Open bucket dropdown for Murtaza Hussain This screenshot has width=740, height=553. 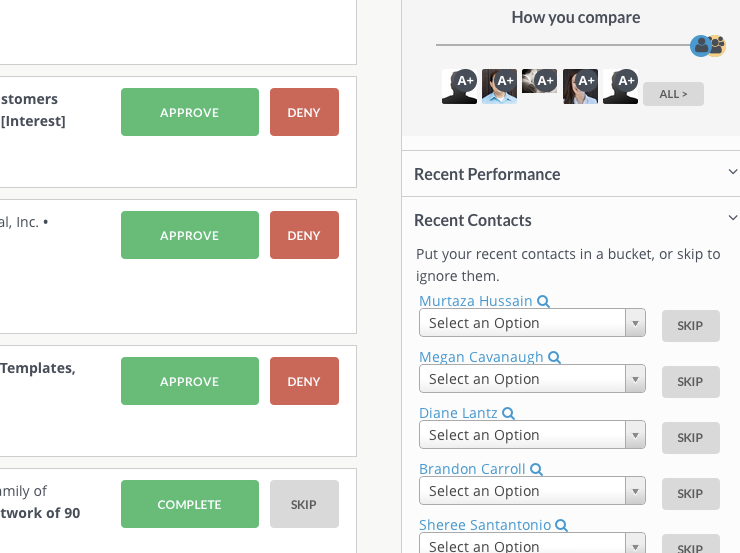coord(532,323)
